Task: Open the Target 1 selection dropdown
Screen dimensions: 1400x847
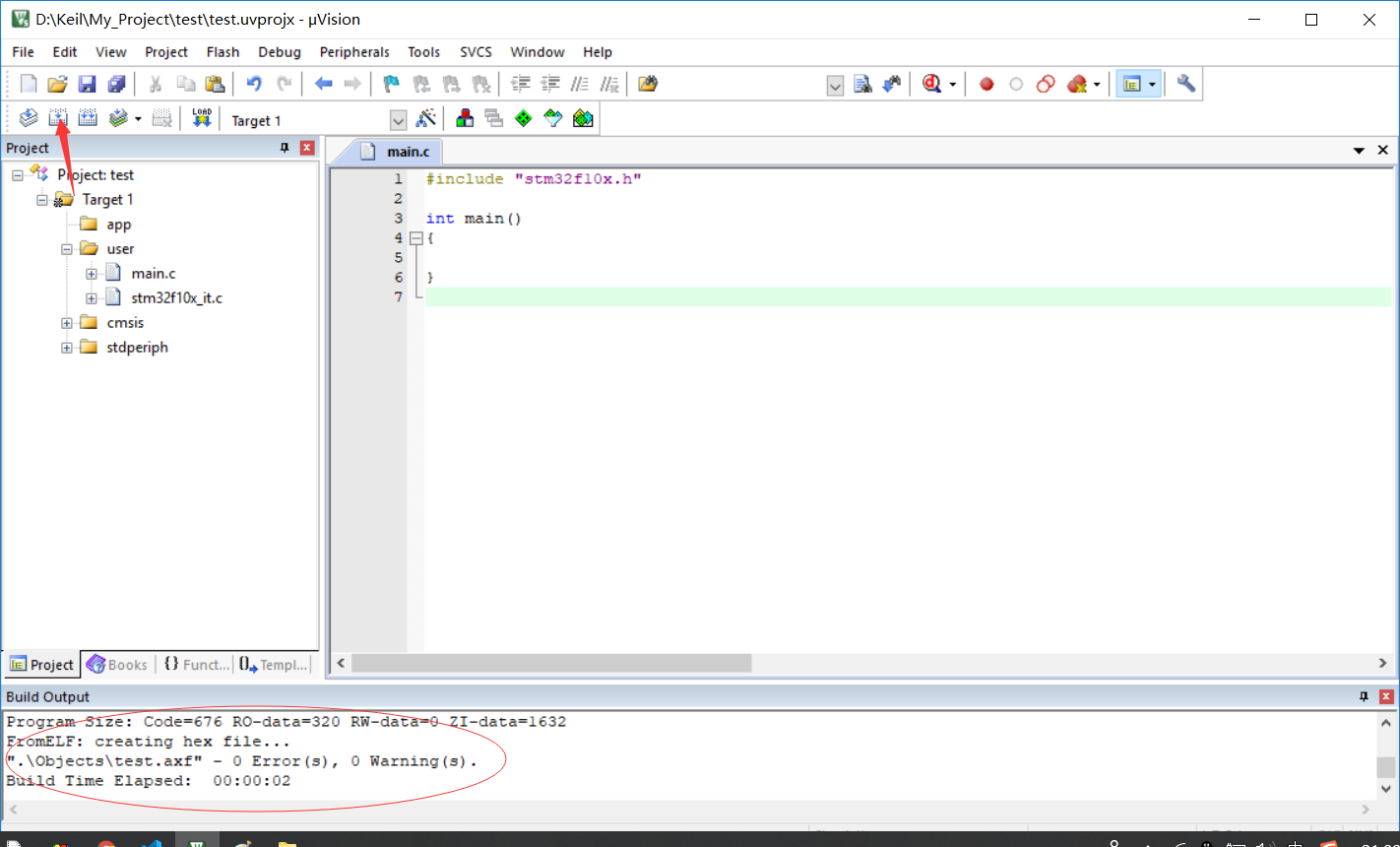Action: 398,120
